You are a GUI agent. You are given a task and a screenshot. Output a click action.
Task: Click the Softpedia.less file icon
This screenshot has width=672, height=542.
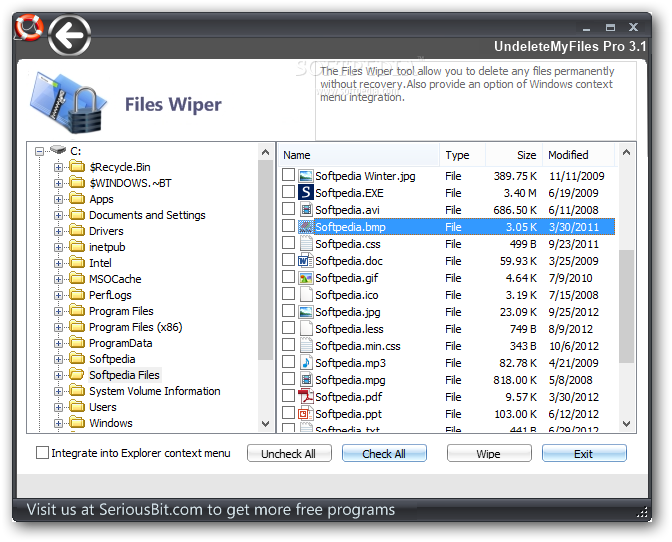click(x=306, y=329)
